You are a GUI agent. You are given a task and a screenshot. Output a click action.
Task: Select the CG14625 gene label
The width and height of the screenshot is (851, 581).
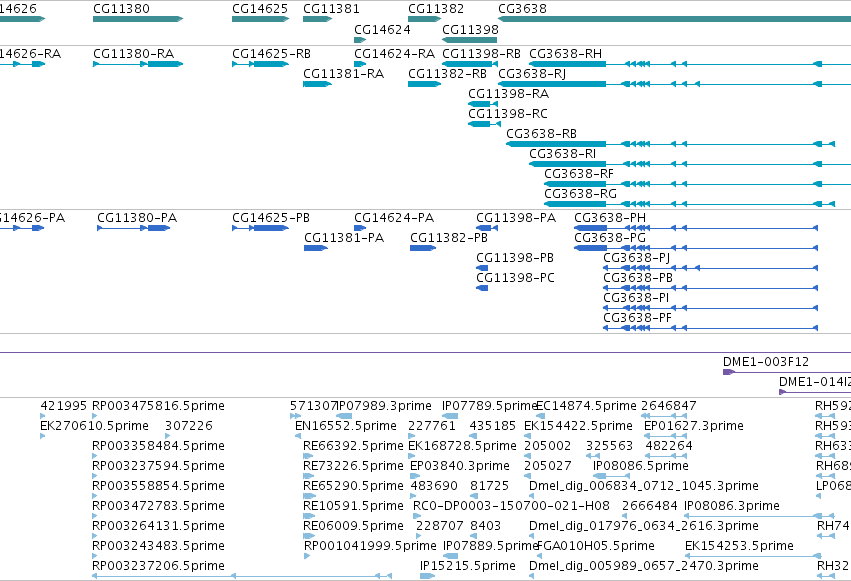[x=260, y=9]
